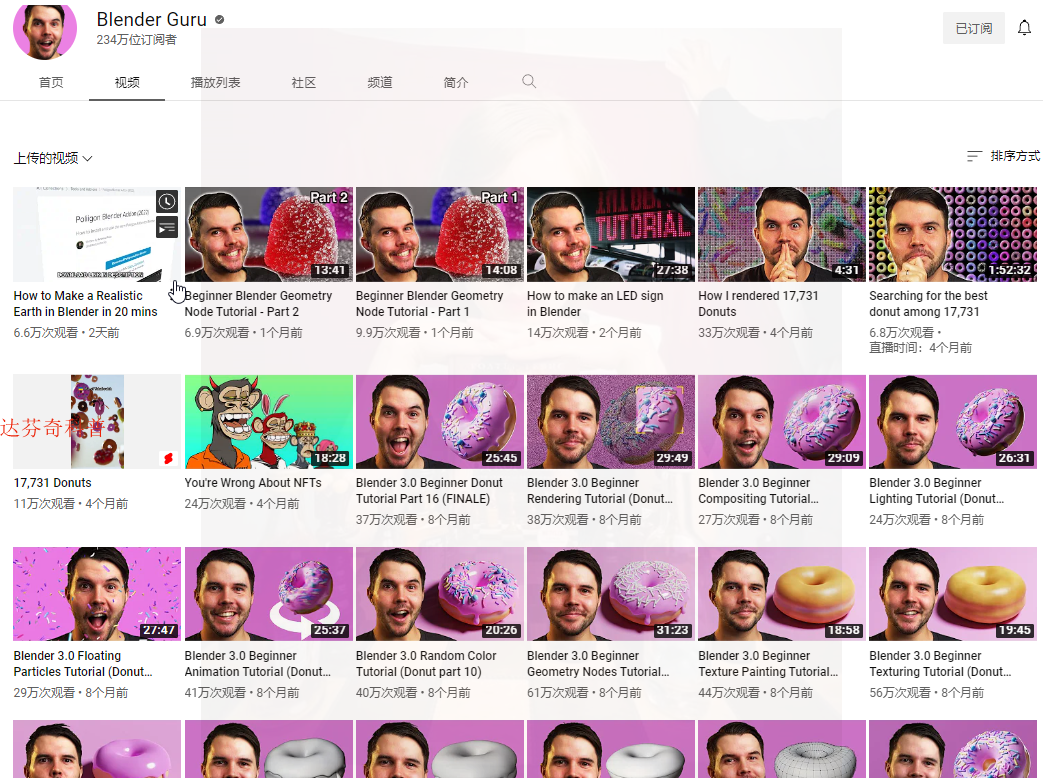The image size is (1043, 778).
Task: Click the 20:26 random color thumbnail
Action: pos(440,594)
